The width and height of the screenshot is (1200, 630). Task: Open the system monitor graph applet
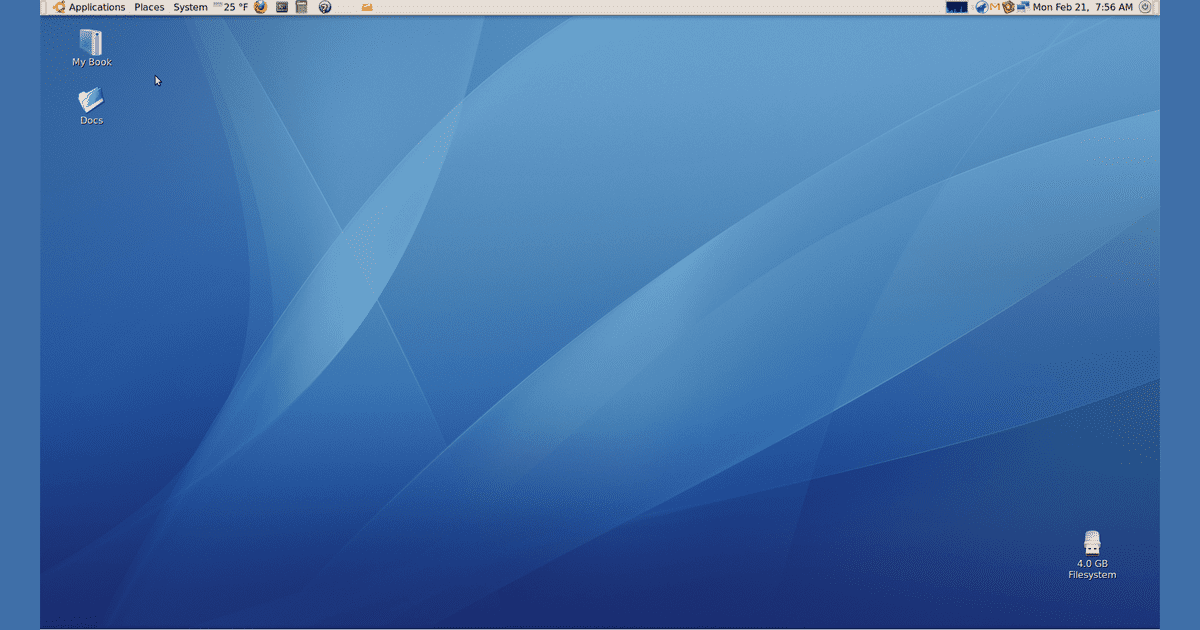[x=956, y=7]
